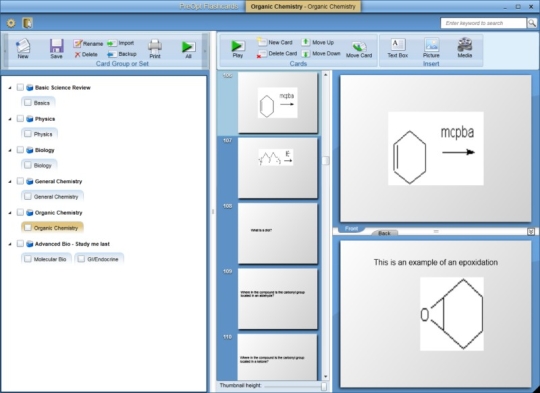Select card thumbnail 108
The height and width of the screenshot is (393, 540).
[278, 233]
